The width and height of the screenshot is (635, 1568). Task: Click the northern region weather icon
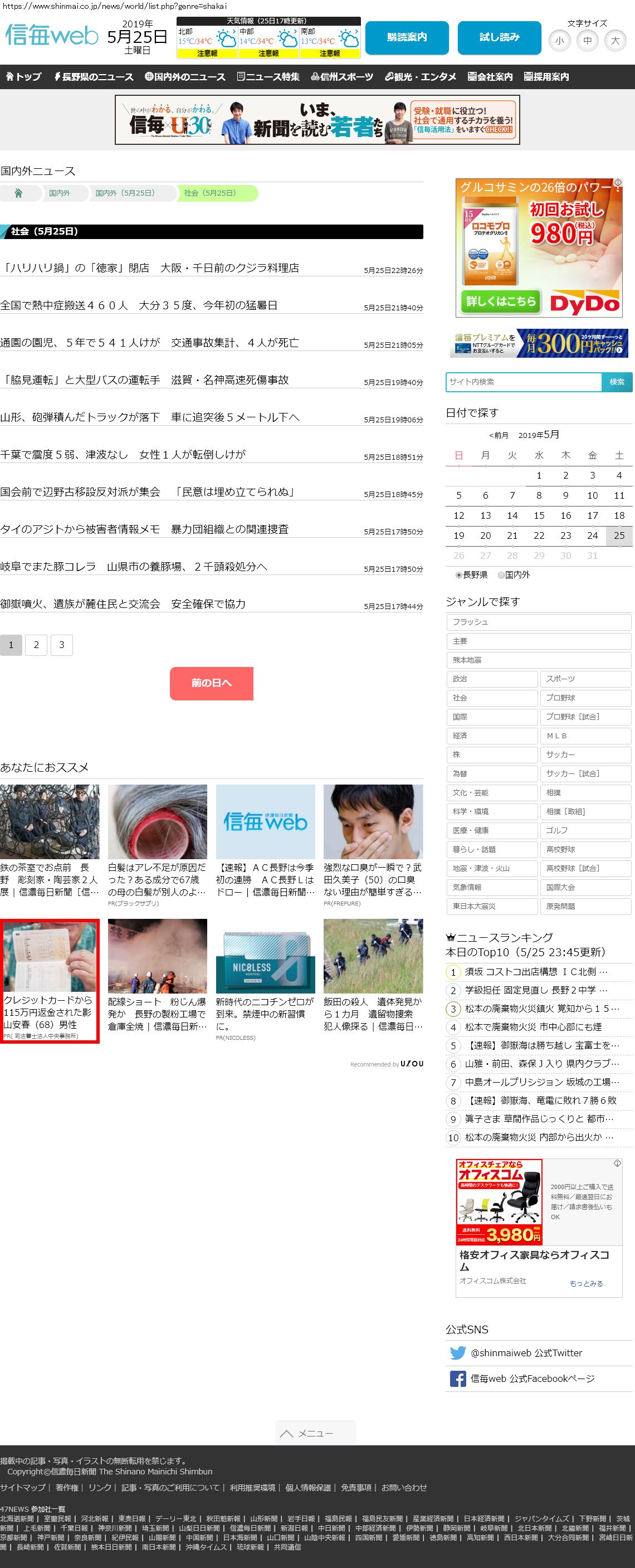(227, 40)
